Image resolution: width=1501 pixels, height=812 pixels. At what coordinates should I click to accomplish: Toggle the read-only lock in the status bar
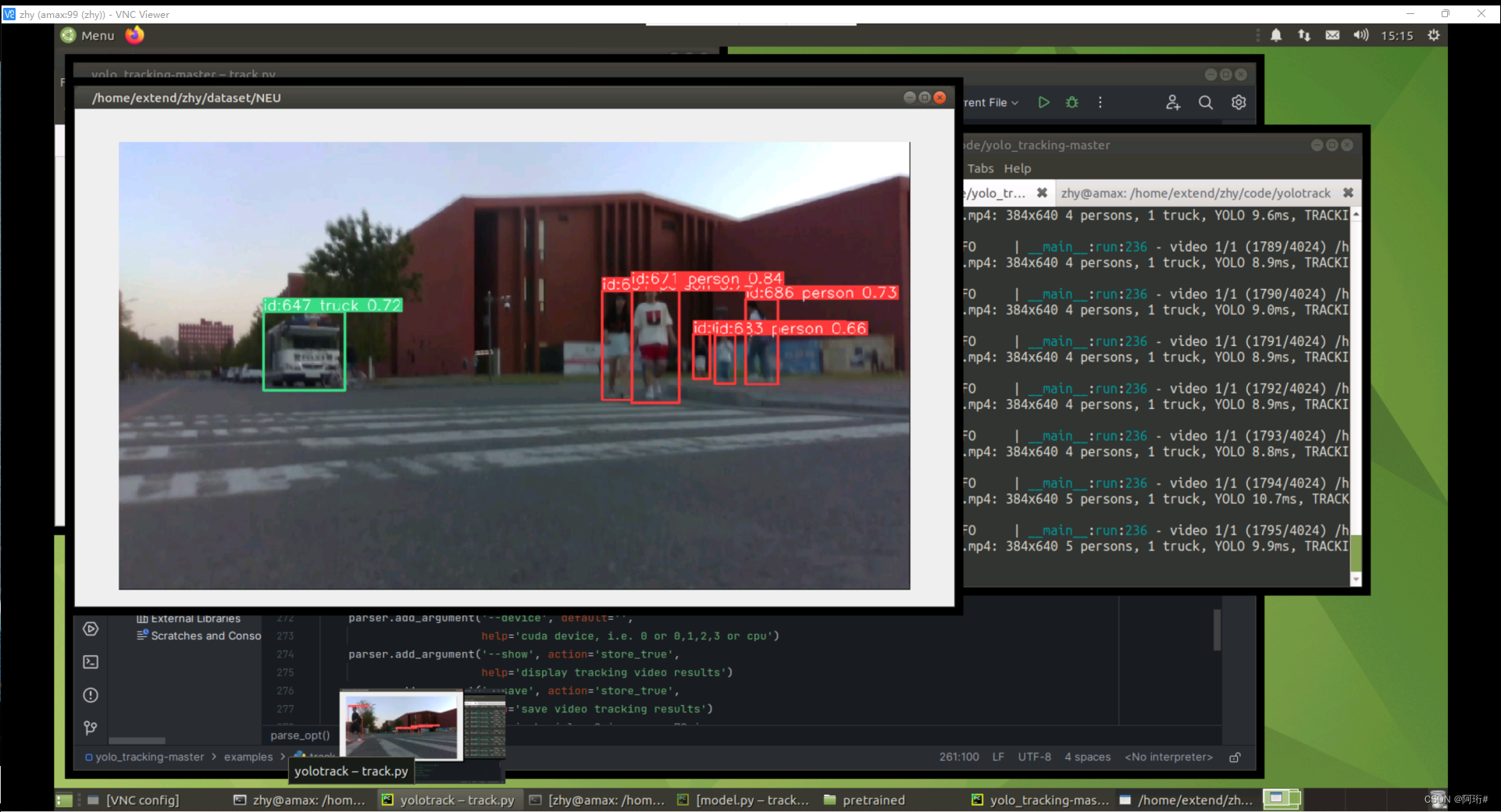click(1235, 757)
